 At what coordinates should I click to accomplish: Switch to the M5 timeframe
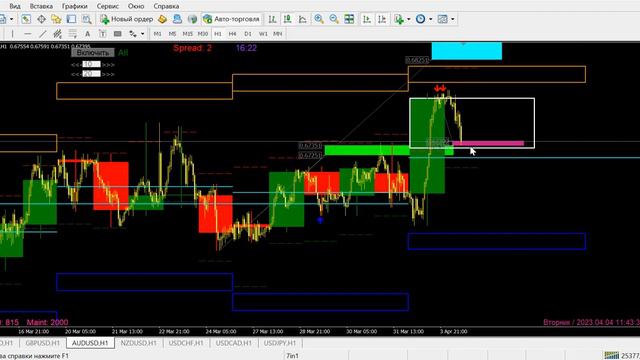point(172,34)
